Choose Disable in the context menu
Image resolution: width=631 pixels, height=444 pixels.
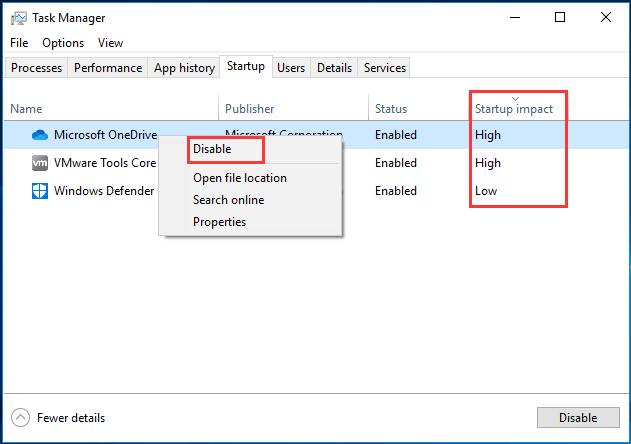click(x=212, y=149)
